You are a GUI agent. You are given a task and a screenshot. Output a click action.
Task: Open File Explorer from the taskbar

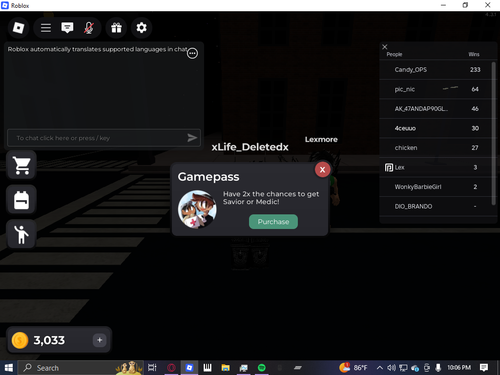tap(225, 368)
